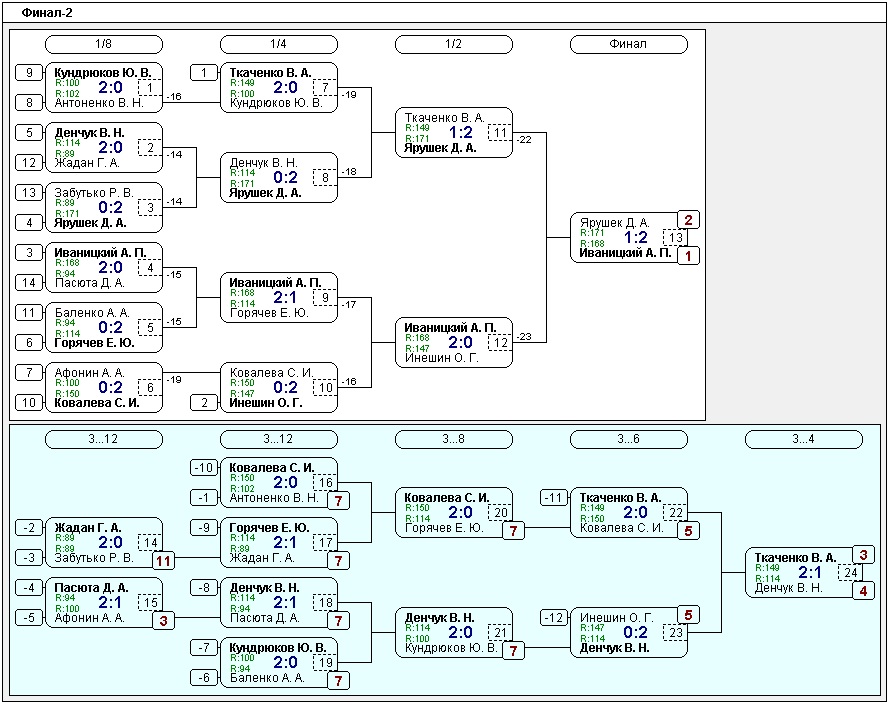Click loser-slot box -4 beside Пасюта
890x707 pixels.
(x=29, y=588)
